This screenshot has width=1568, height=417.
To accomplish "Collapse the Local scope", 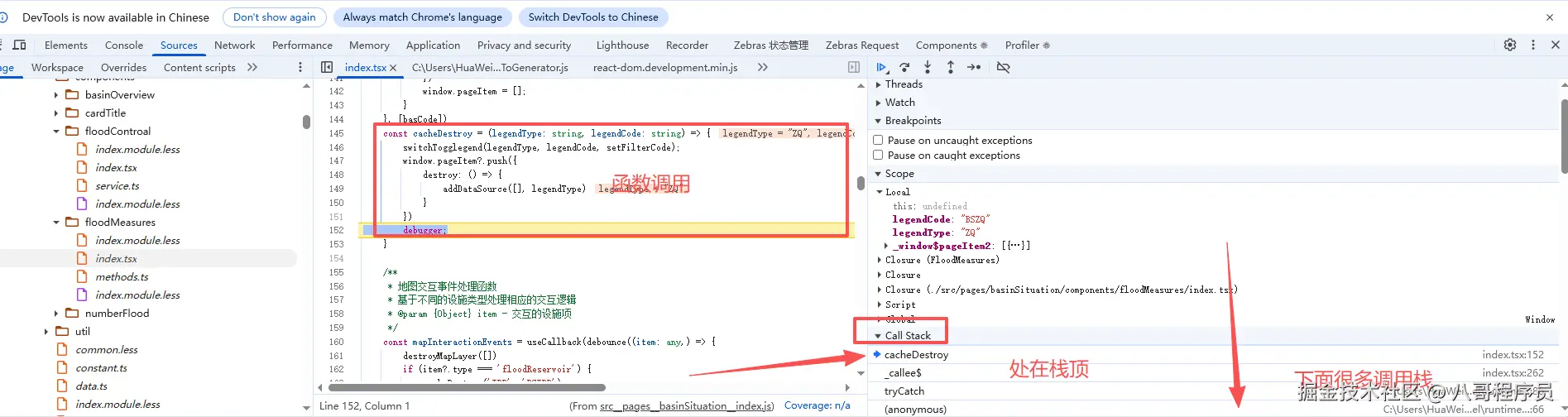I will [x=880, y=191].
